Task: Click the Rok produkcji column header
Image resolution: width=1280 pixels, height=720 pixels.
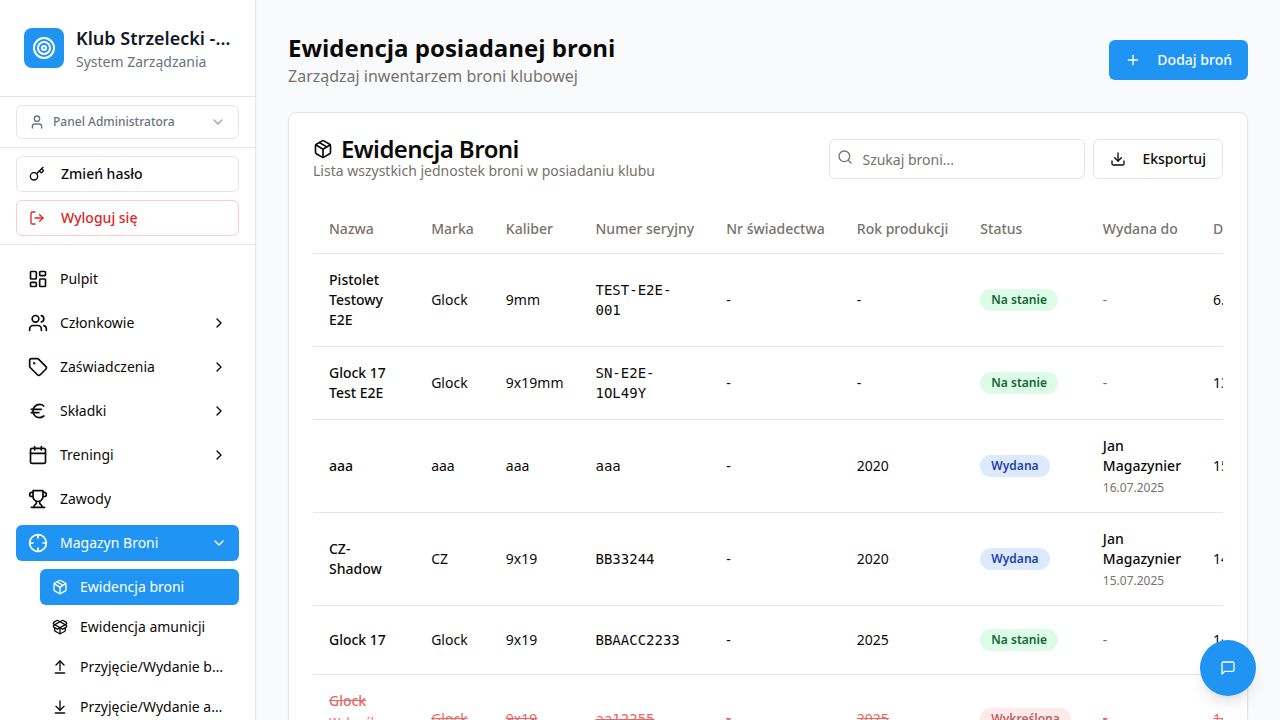Action: pos(902,229)
